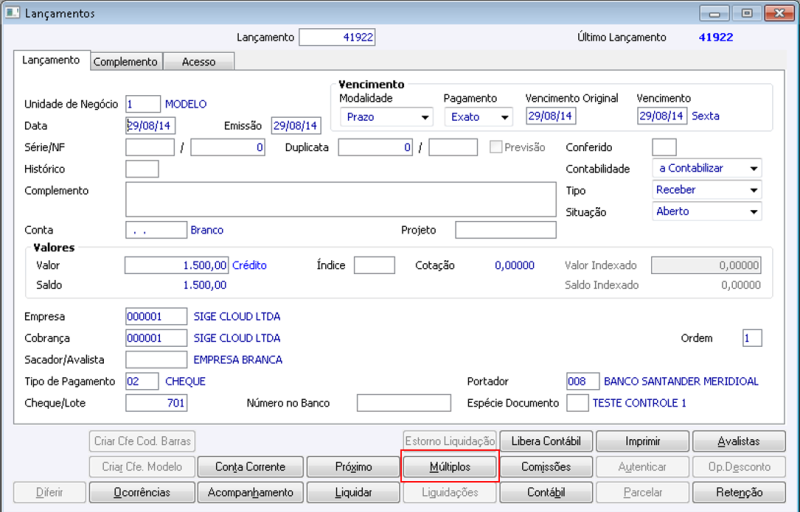Screen dimensions: 800x512
Task: Open the Pagamento dropdown showing Exato
Action: [x=478, y=117]
